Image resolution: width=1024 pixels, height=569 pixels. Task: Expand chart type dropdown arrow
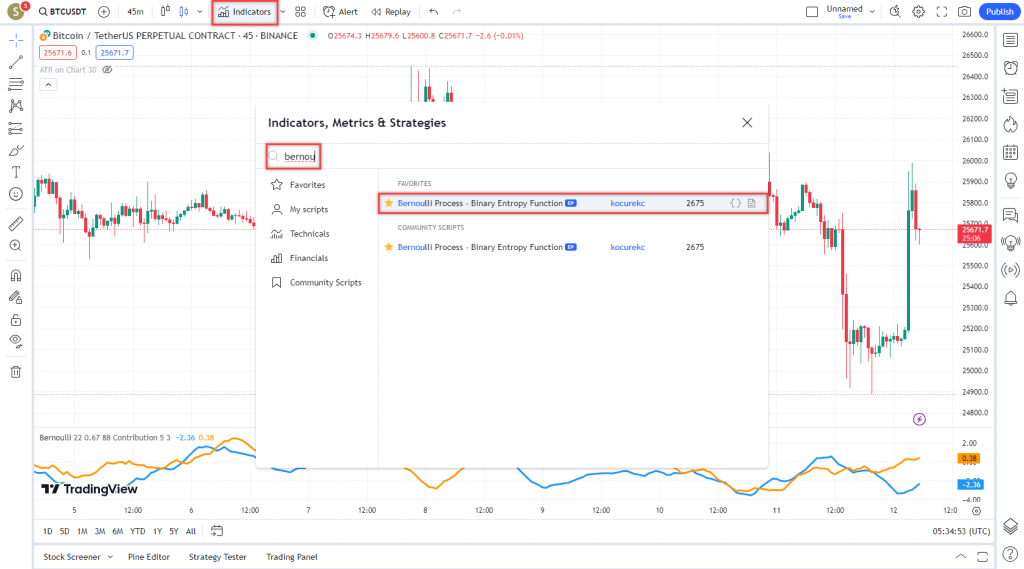200,12
